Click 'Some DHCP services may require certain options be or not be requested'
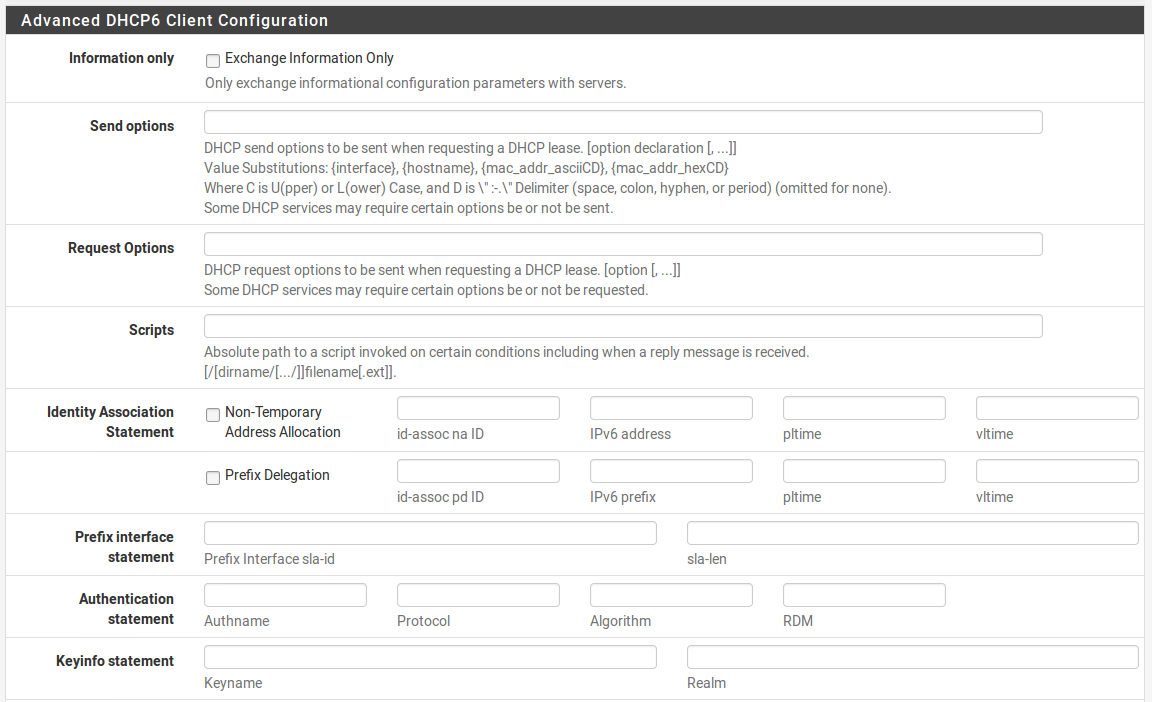This screenshot has width=1152, height=702. (x=426, y=290)
